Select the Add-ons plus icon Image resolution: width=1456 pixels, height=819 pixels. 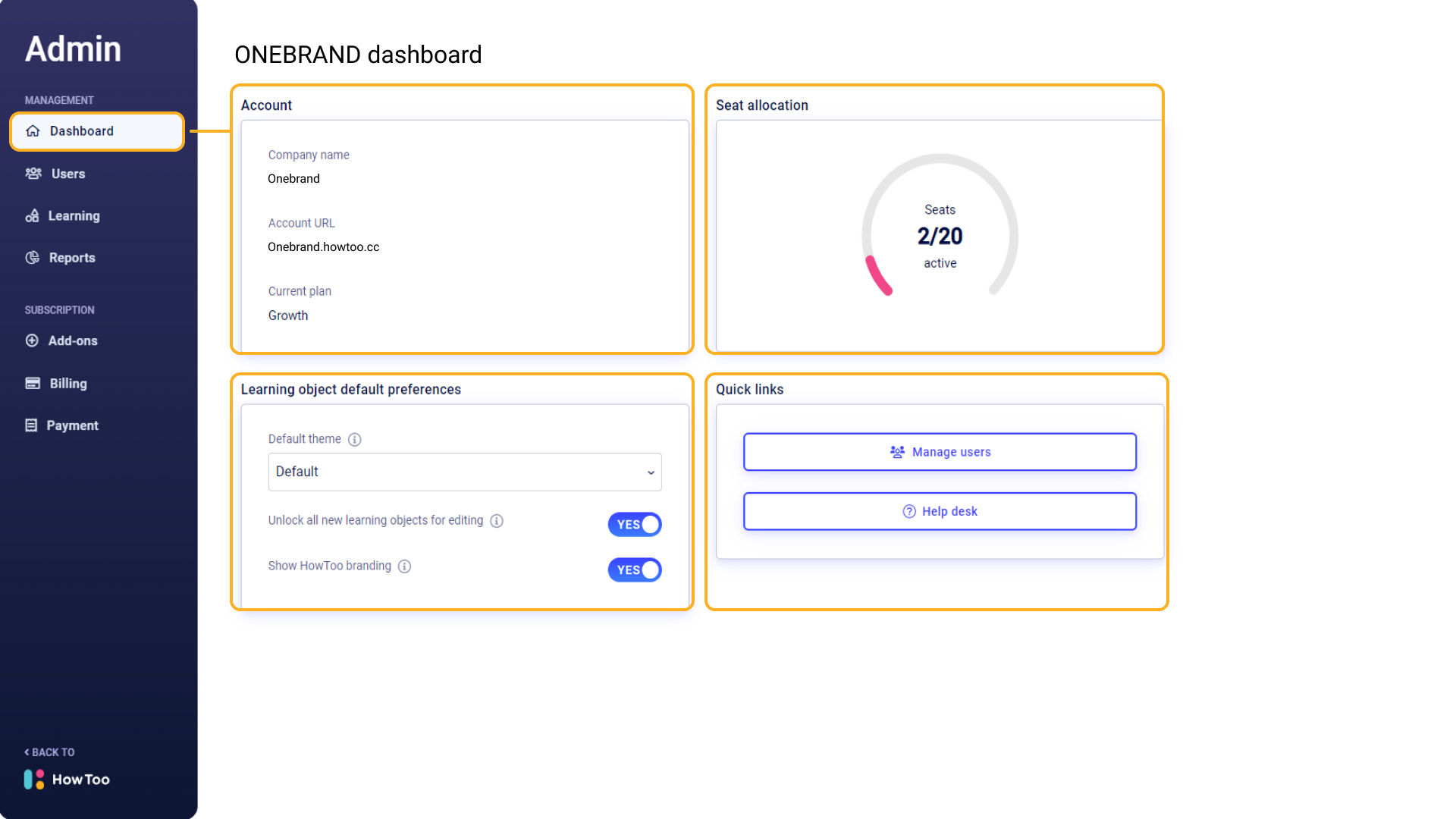click(x=32, y=340)
